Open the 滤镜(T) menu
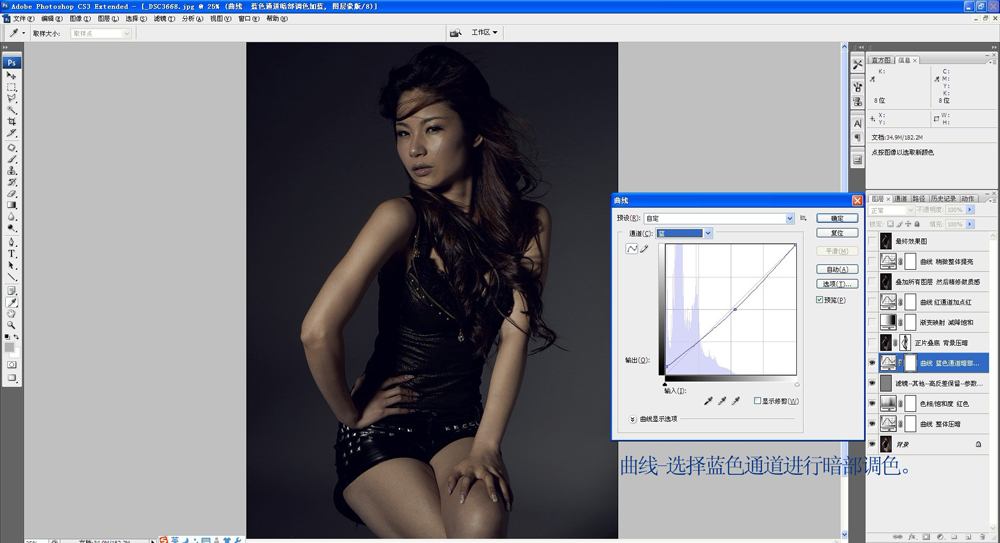The height and width of the screenshot is (543, 1000). [164, 19]
